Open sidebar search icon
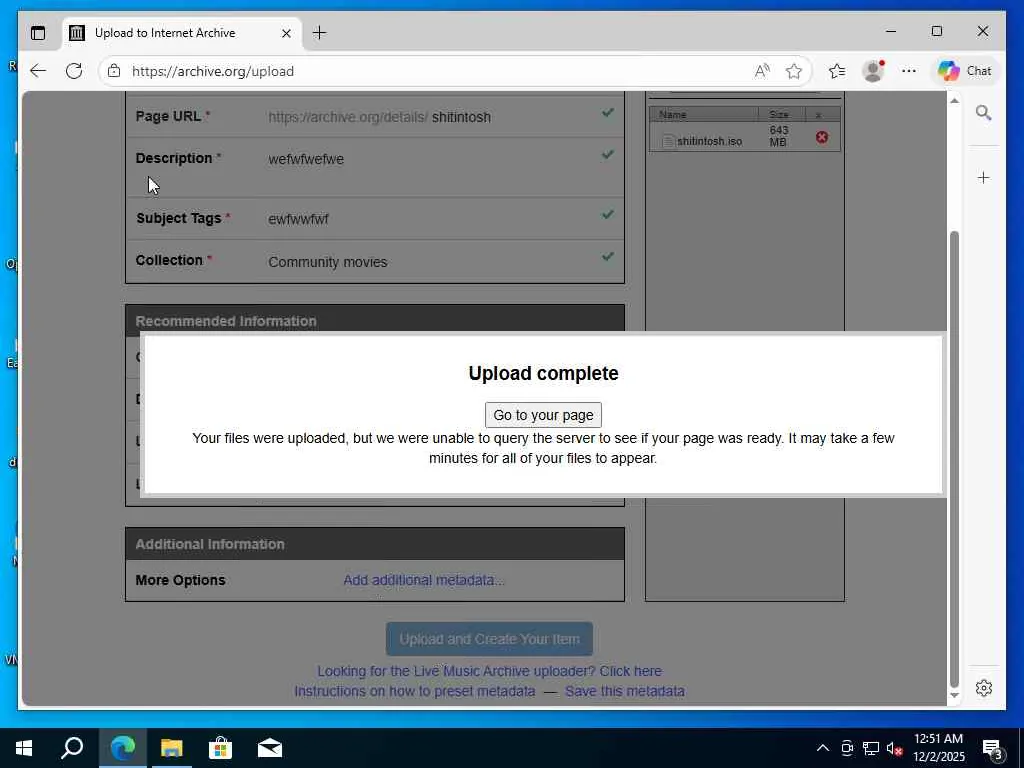This screenshot has height=768, width=1024. 984,113
